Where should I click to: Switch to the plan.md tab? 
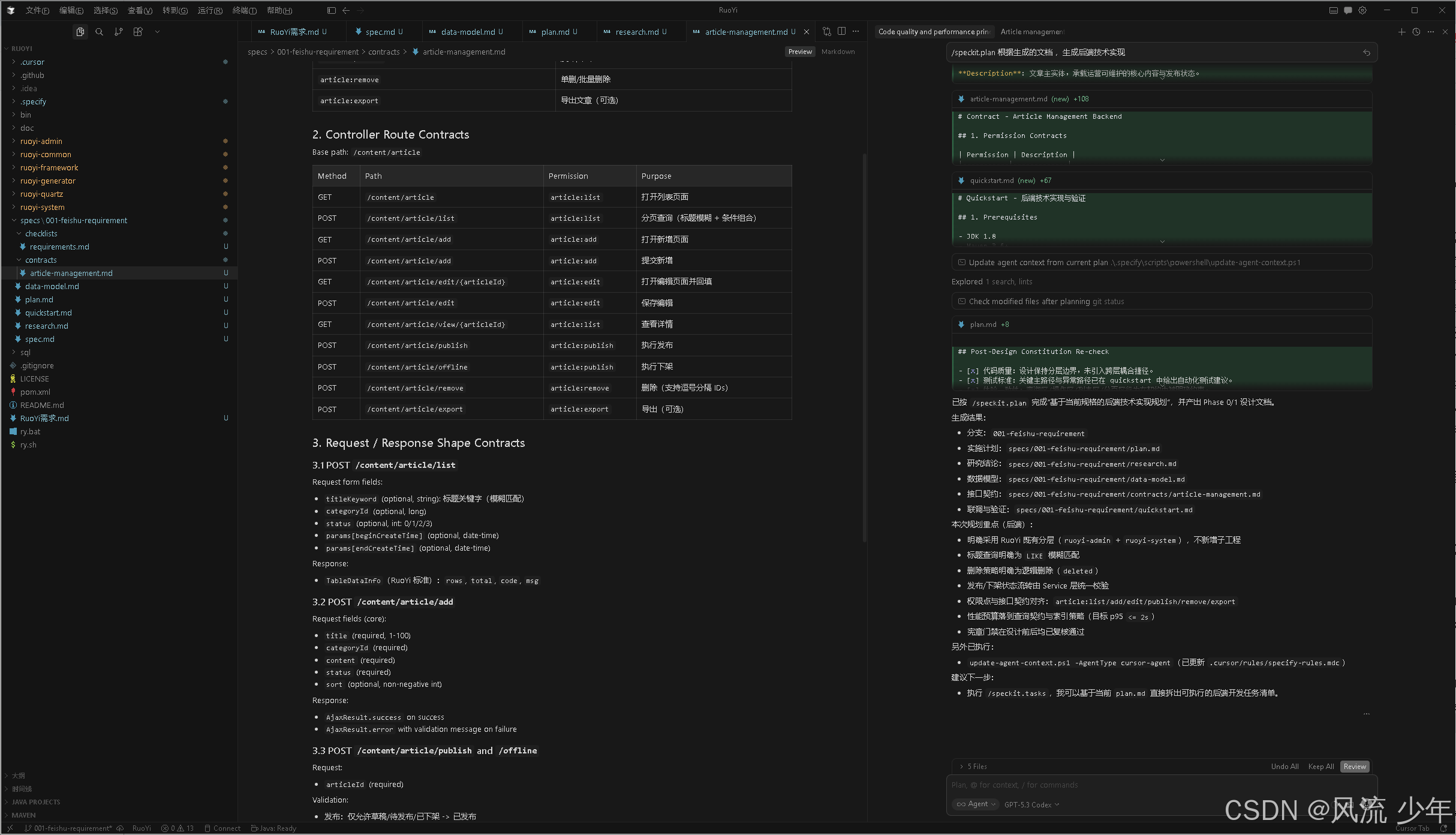click(555, 32)
